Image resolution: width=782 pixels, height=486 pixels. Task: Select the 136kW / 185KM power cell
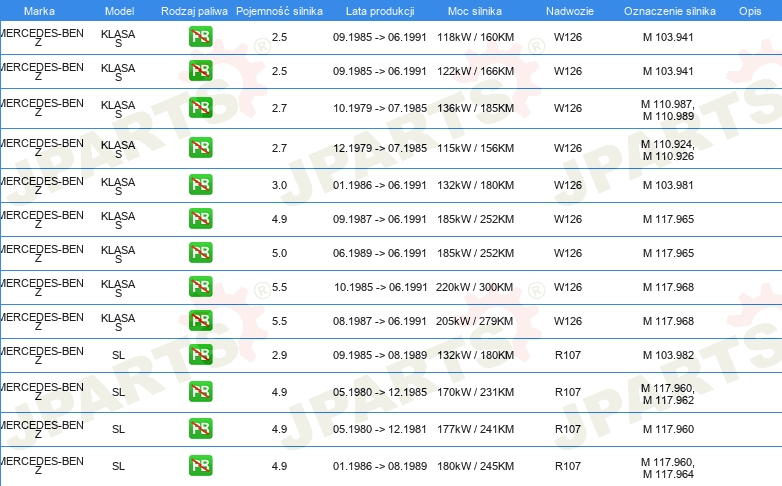click(475, 108)
